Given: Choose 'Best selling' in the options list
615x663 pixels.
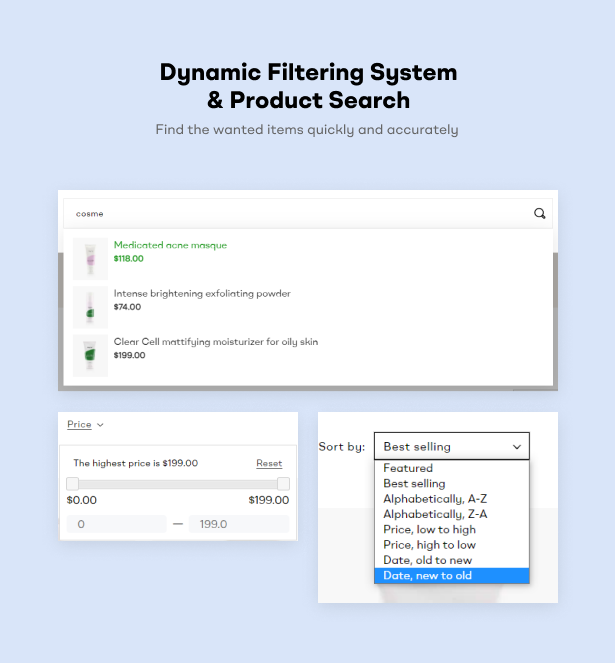Looking at the screenshot, I should [452, 483].
